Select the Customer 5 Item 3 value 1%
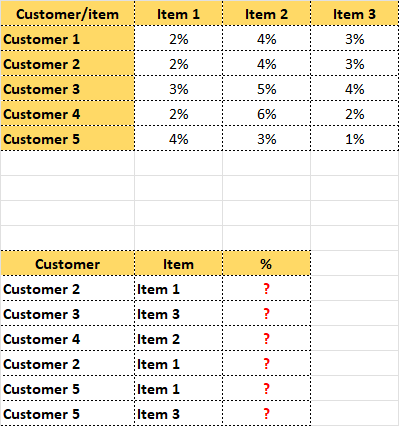Viewport: 399px width, 426px height. tap(354, 139)
